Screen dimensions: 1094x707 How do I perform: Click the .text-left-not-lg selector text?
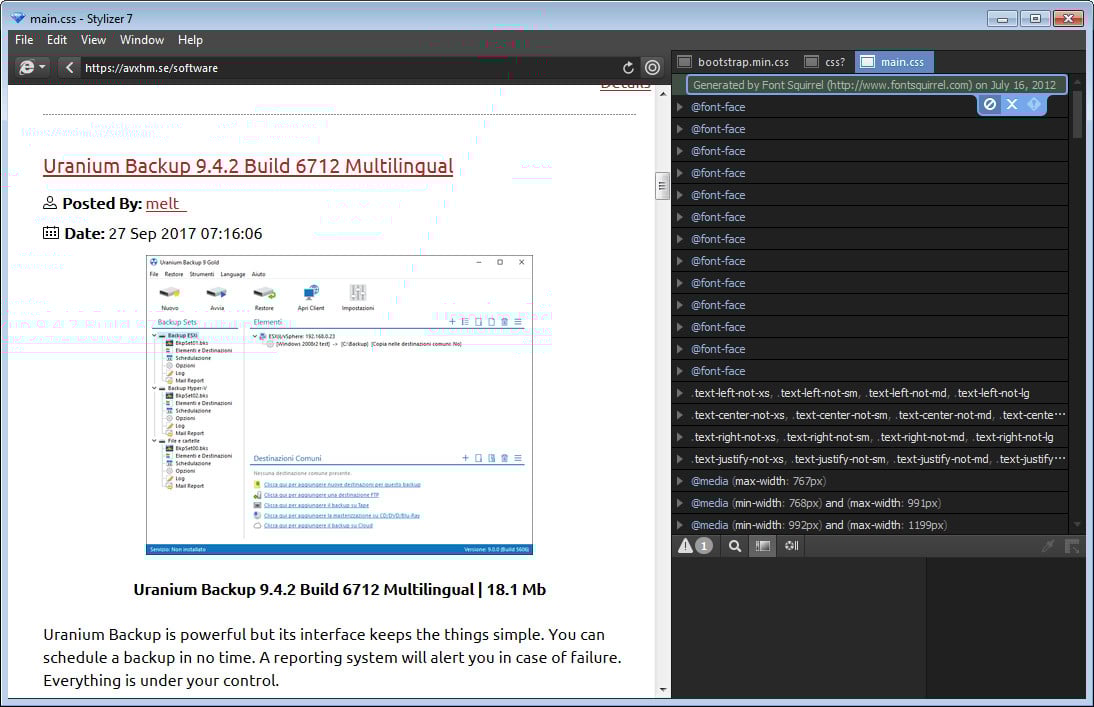(994, 393)
